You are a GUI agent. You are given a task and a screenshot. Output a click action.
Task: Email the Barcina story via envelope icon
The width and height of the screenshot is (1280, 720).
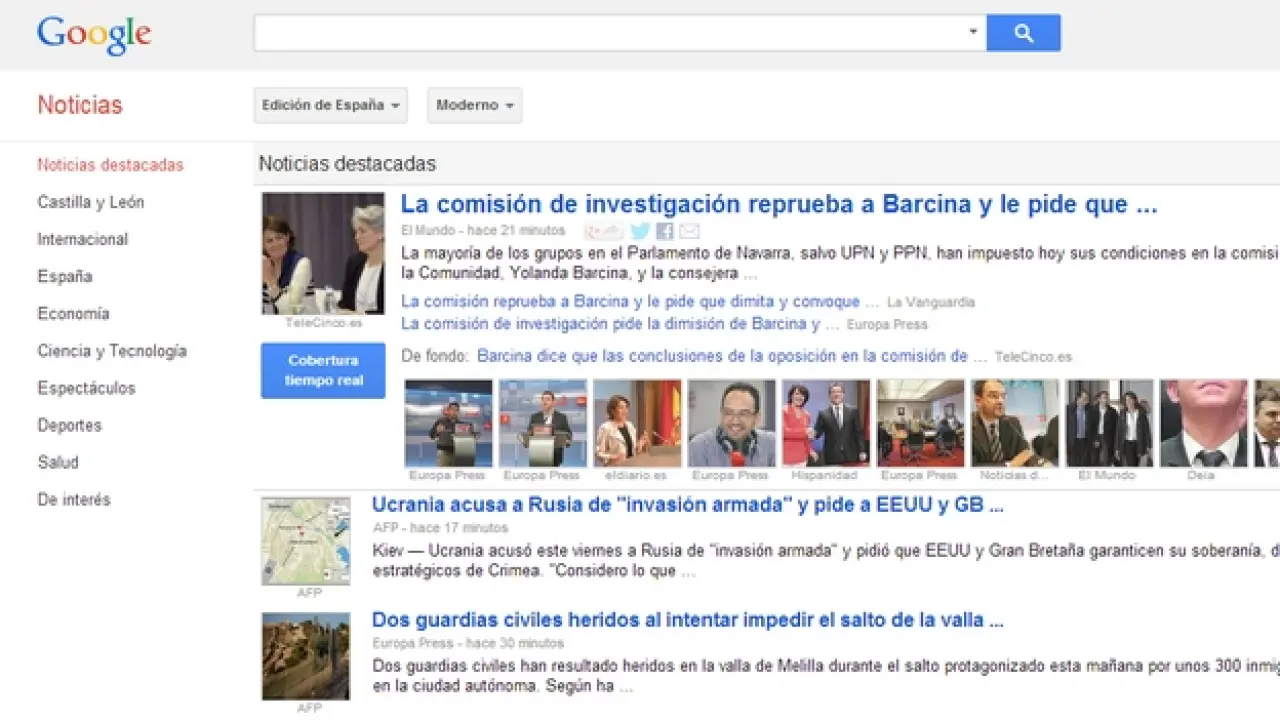click(689, 231)
